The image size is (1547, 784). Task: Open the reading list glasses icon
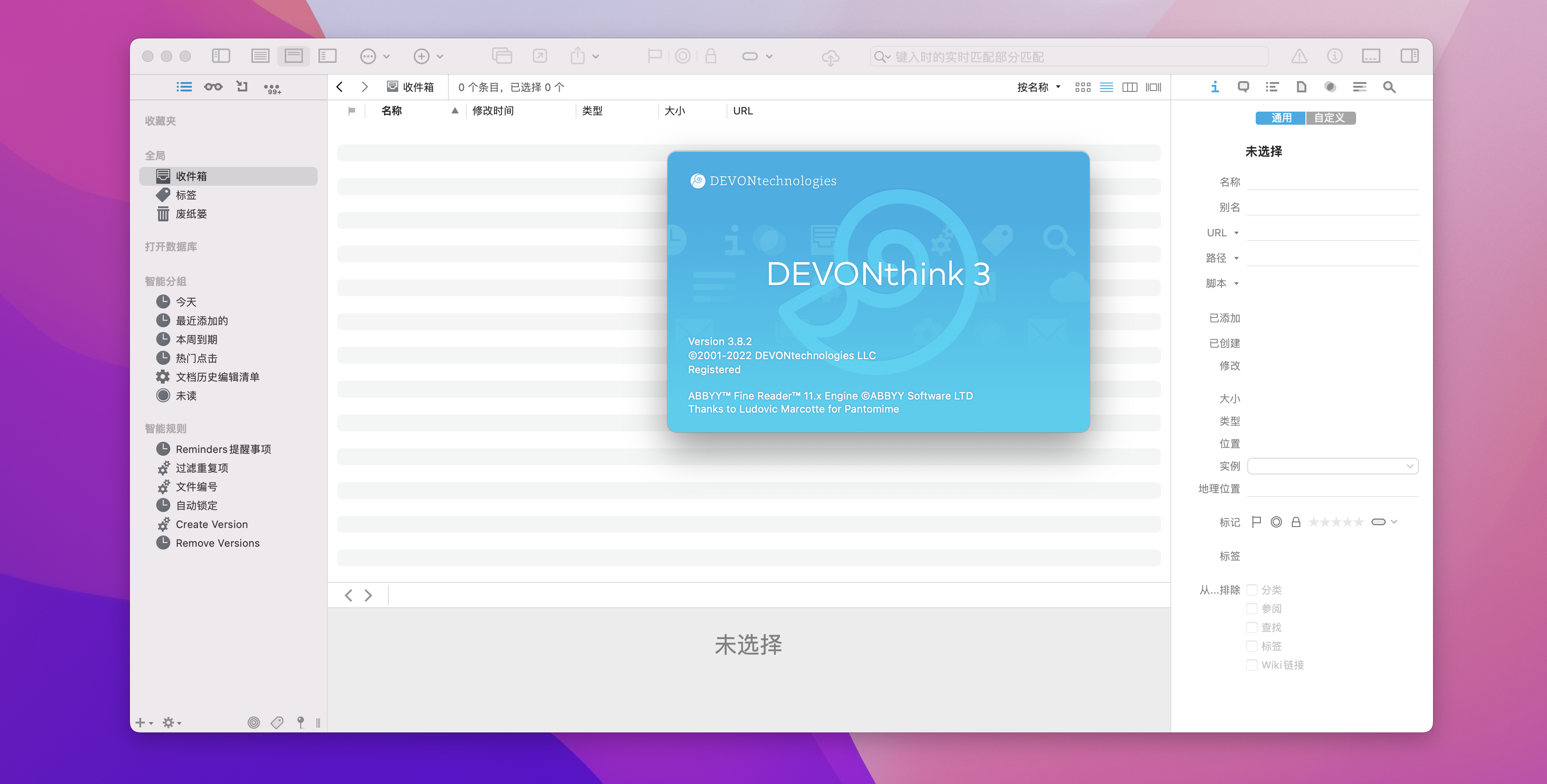click(213, 87)
